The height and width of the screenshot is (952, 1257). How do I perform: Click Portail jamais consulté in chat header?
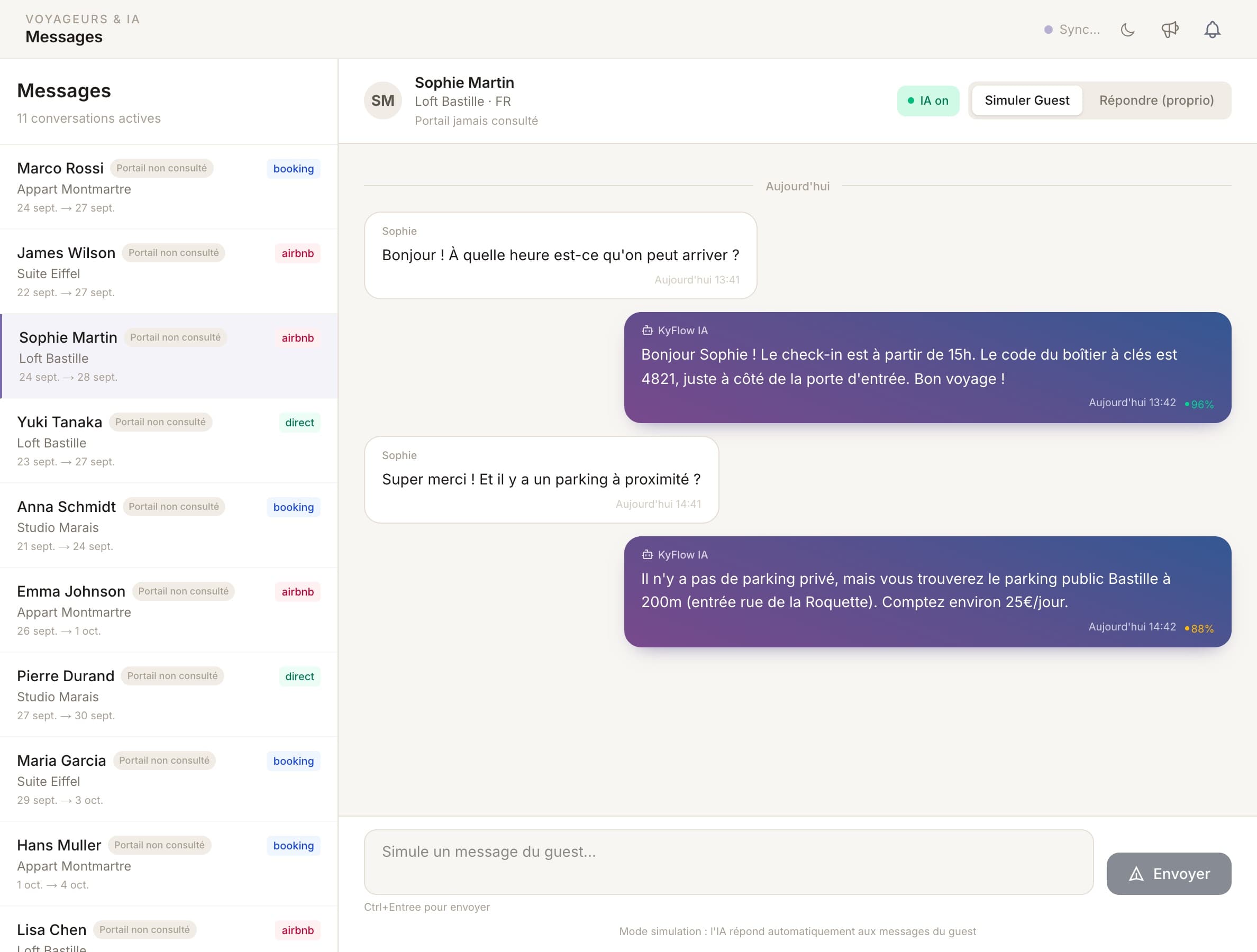pos(476,121)
